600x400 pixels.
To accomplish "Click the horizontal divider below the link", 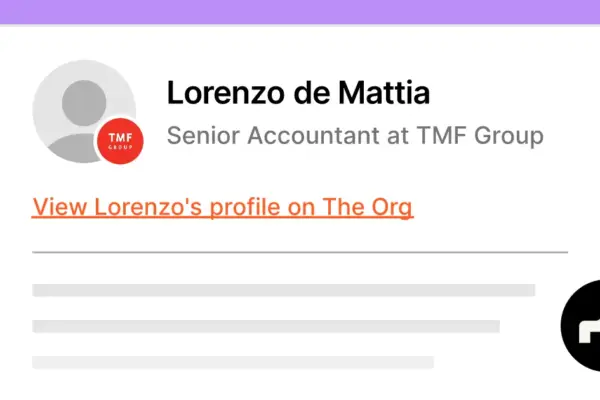I will 300,252.
